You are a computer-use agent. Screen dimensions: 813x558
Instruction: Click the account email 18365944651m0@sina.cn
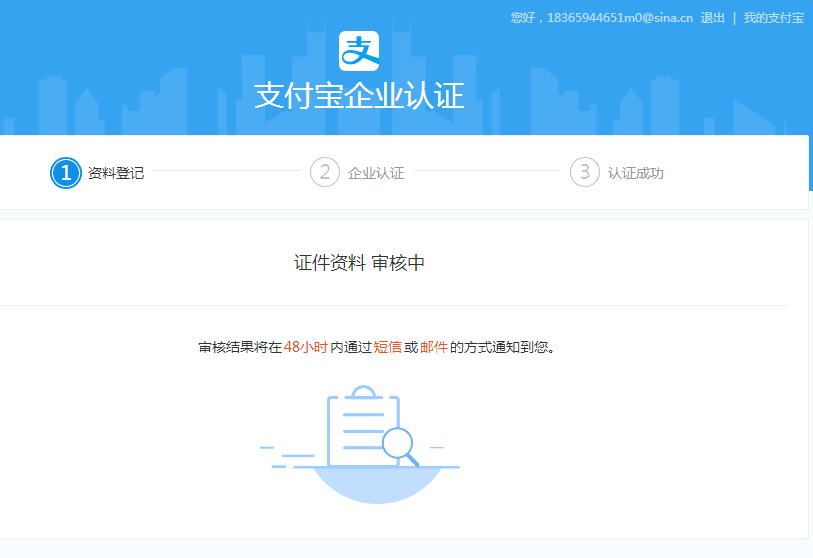620,18
